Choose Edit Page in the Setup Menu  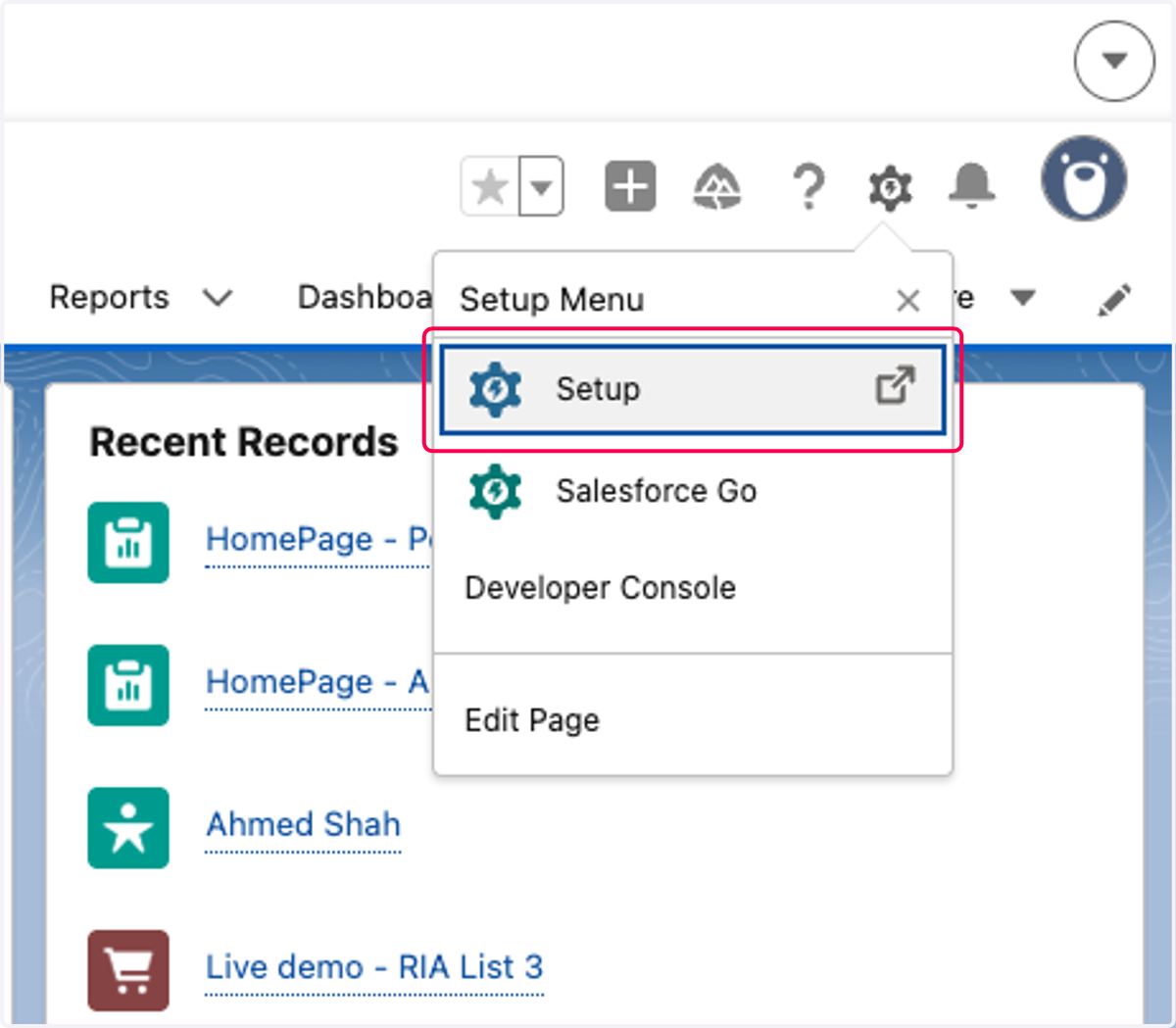tap(532, 720)
